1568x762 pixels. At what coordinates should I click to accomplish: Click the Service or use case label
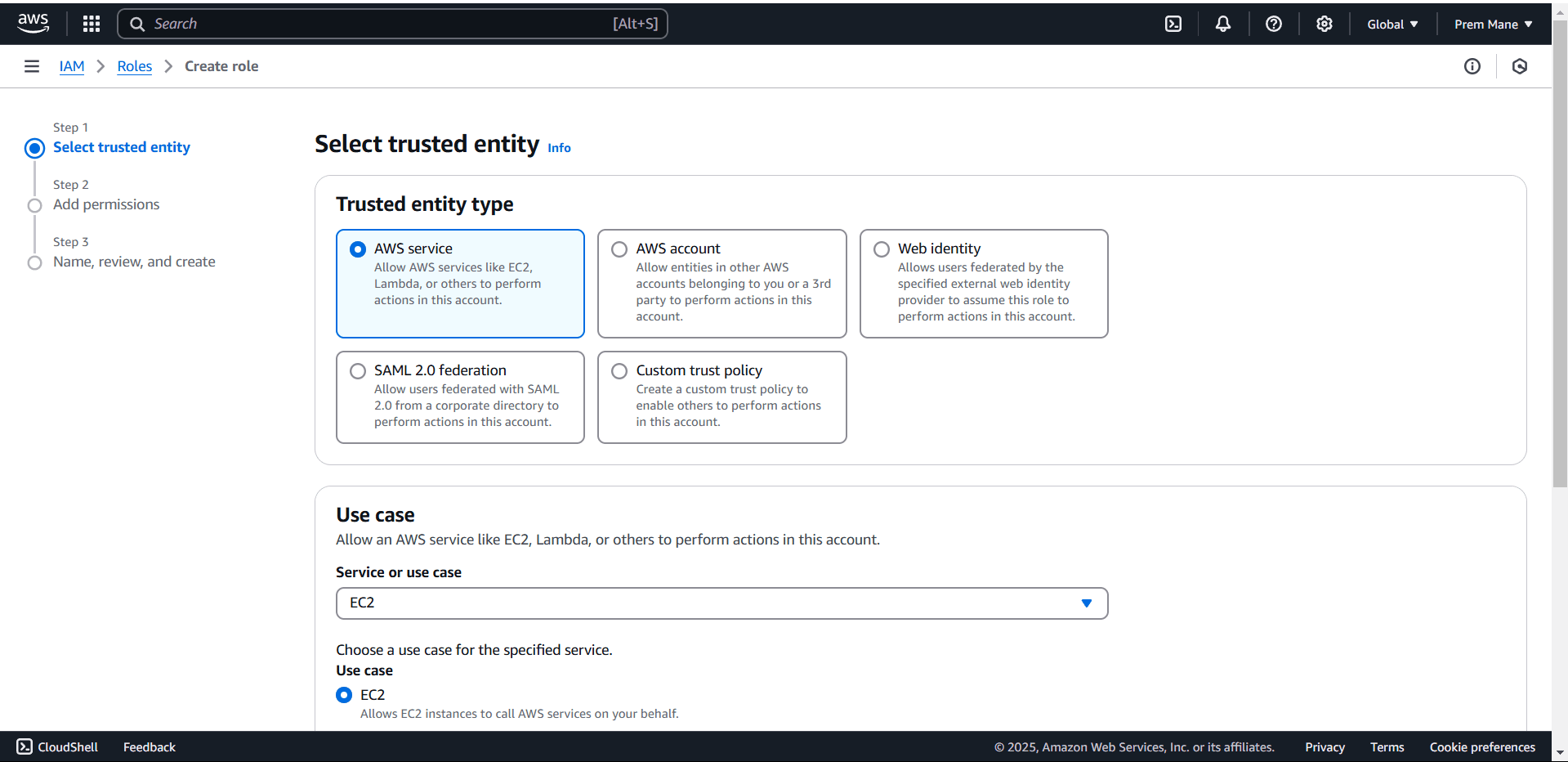(x=399, y=572)
